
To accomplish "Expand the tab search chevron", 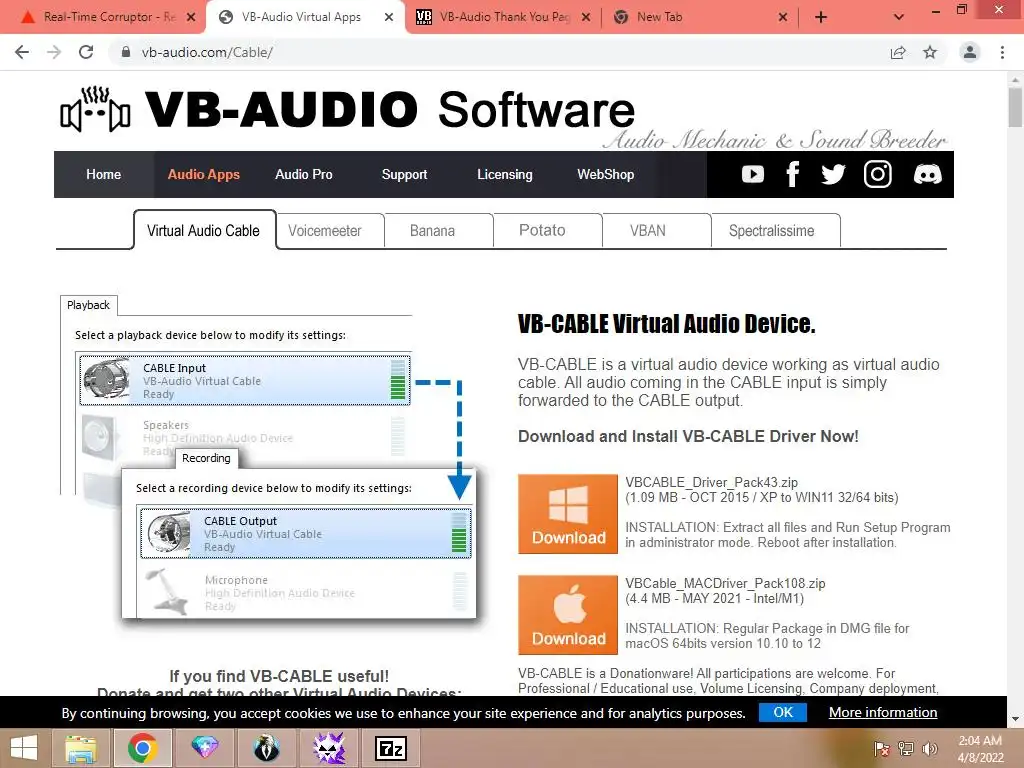I will pyautogui.click(x=899, y=18).
